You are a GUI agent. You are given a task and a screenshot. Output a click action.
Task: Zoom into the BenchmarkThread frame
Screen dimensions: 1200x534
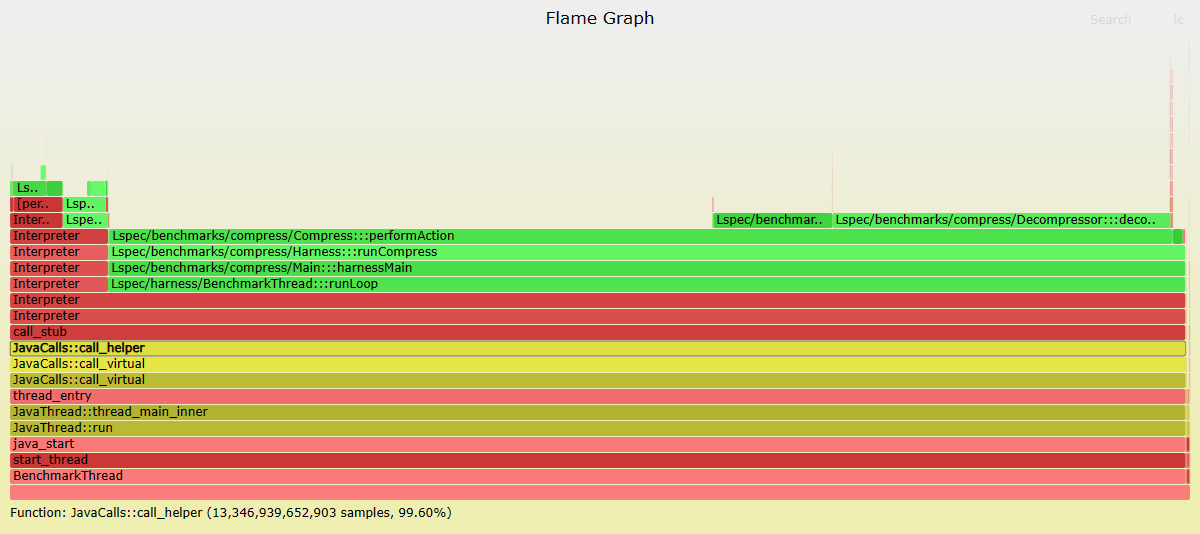597,476
